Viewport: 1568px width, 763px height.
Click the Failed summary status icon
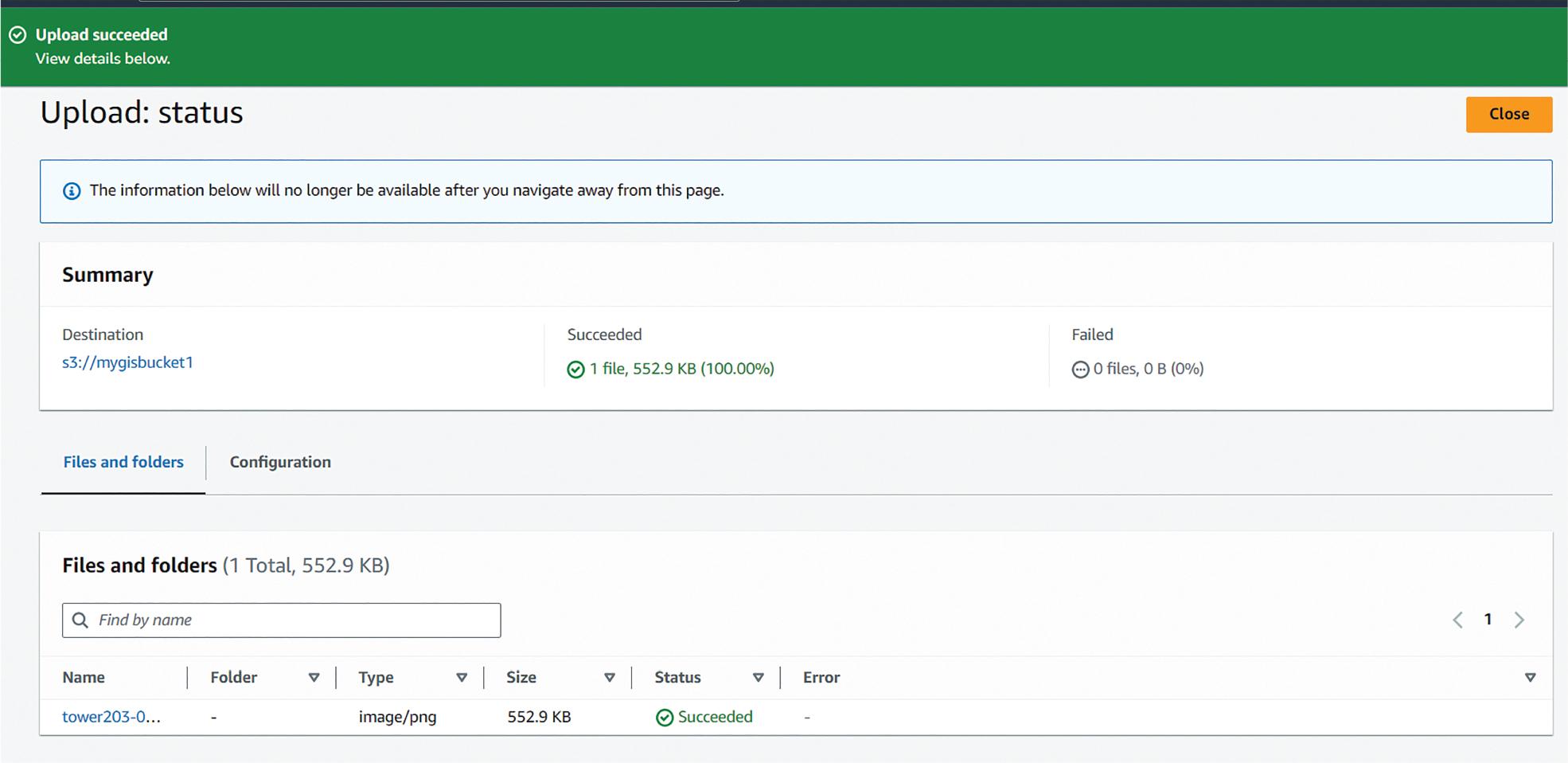[x=1080, y=370]
